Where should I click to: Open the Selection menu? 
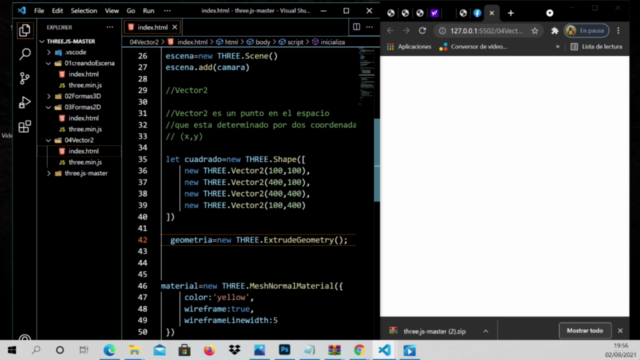click(84, 11)
